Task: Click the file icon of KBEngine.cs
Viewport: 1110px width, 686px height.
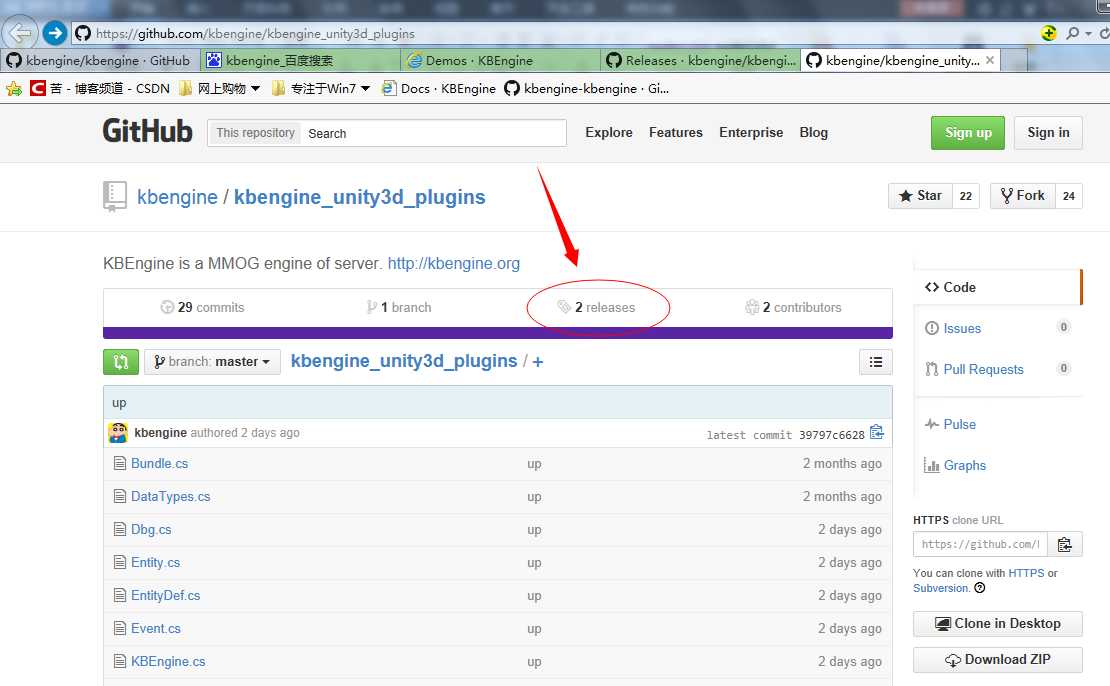Action: [120, 661]
